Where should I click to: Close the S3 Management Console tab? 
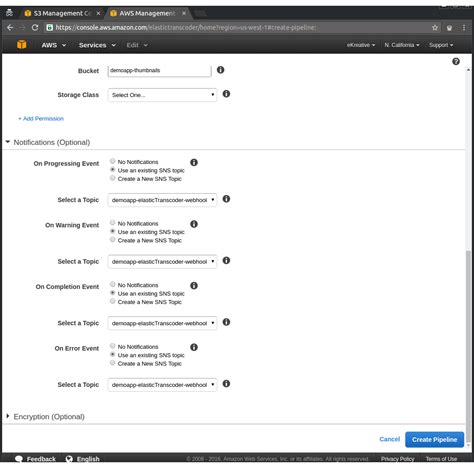click(x=98, y=13)
